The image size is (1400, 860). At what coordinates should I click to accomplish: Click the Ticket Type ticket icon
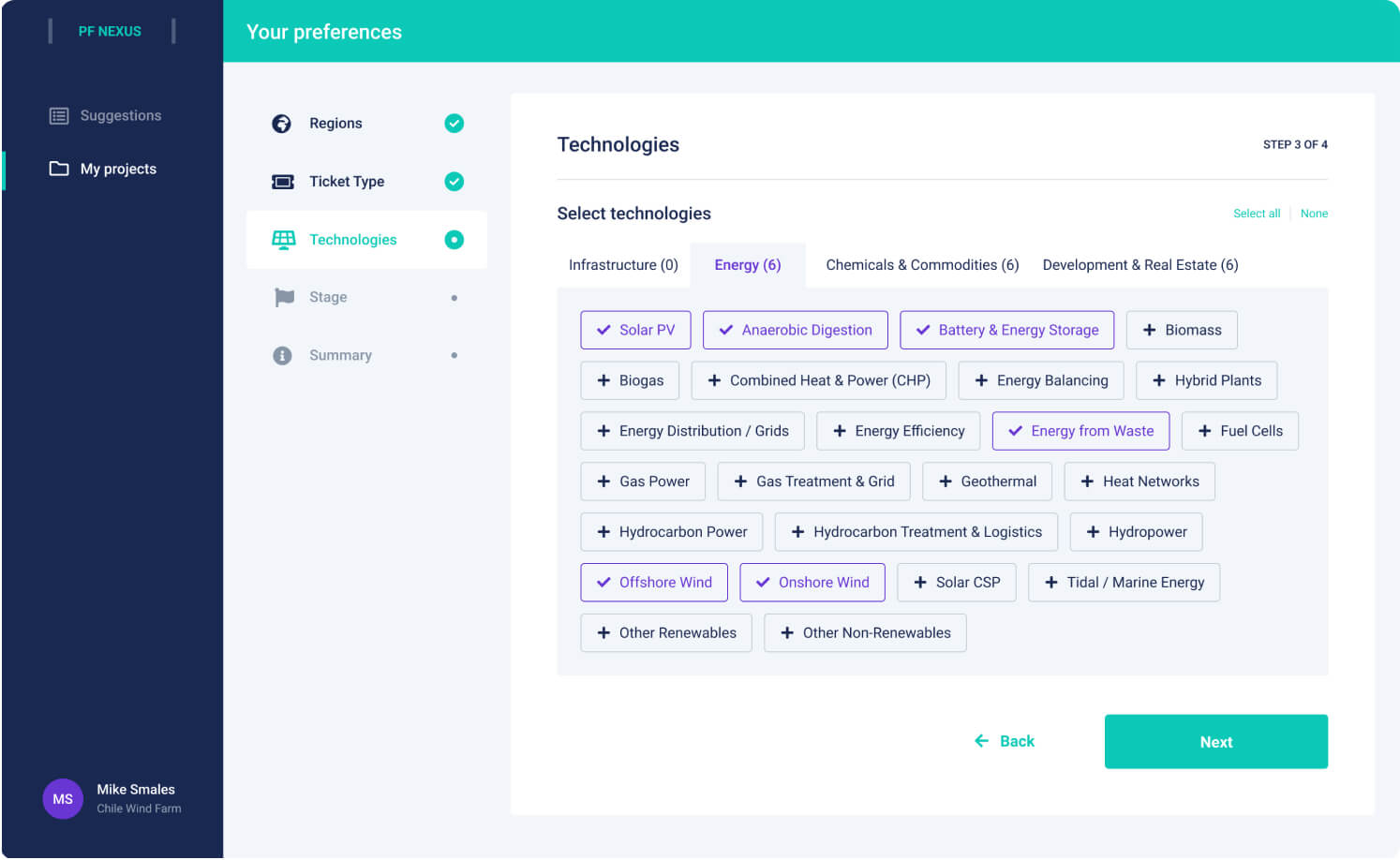(282, 182)
